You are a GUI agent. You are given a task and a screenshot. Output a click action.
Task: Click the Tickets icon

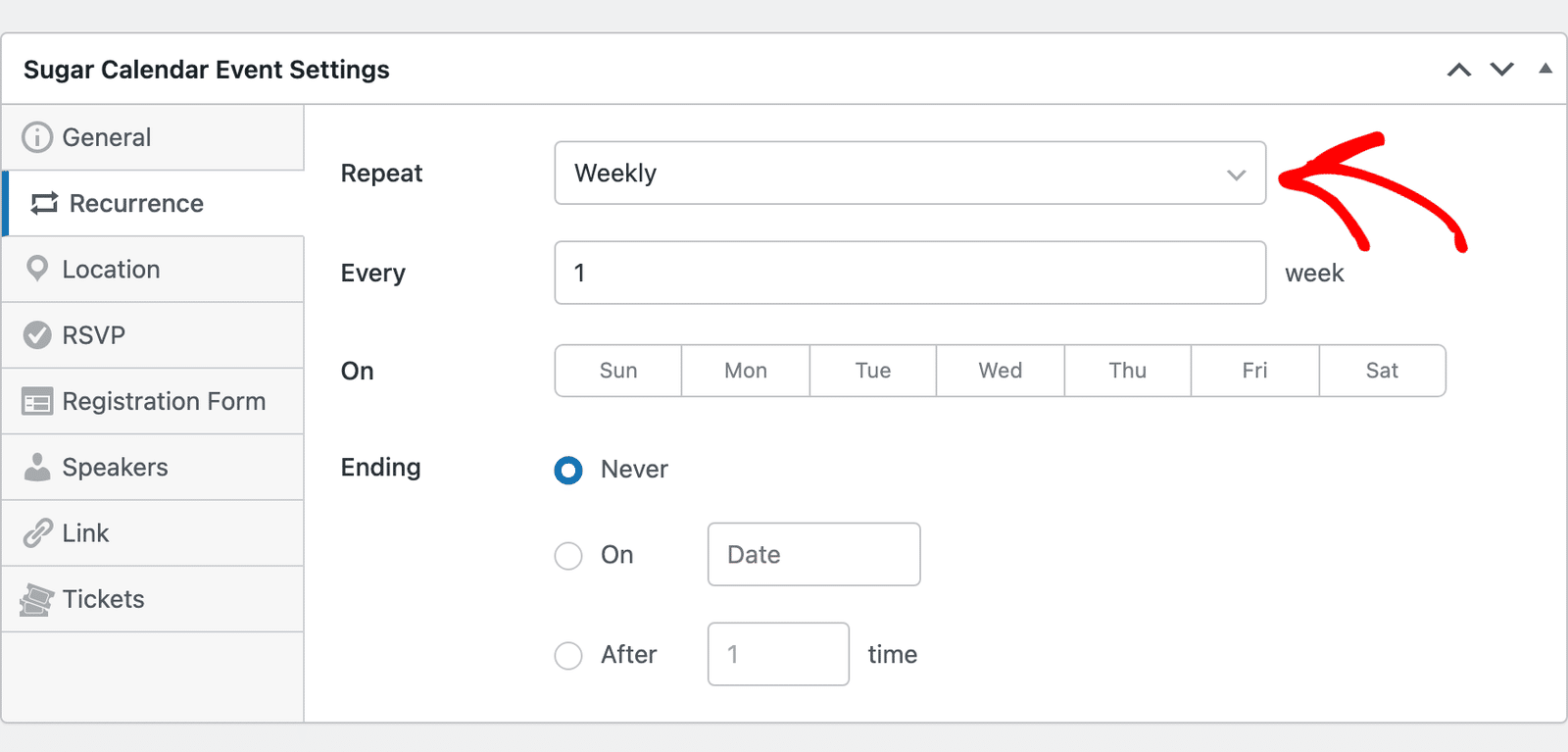tap(36, 600)
